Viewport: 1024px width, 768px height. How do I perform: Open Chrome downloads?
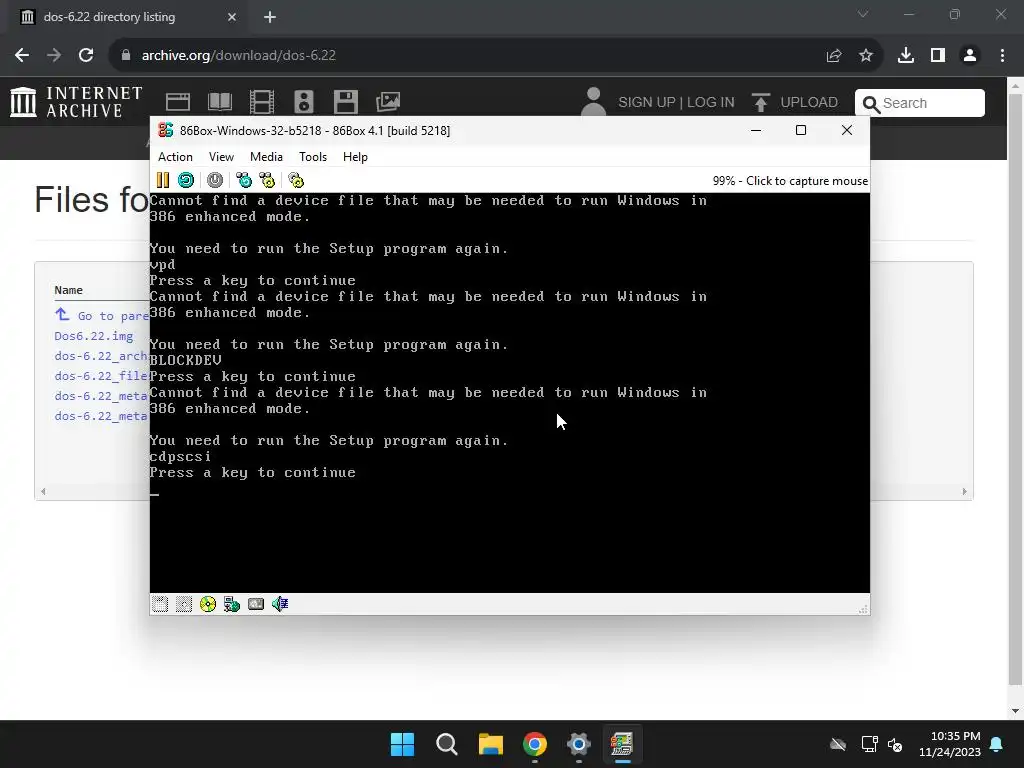906,56
